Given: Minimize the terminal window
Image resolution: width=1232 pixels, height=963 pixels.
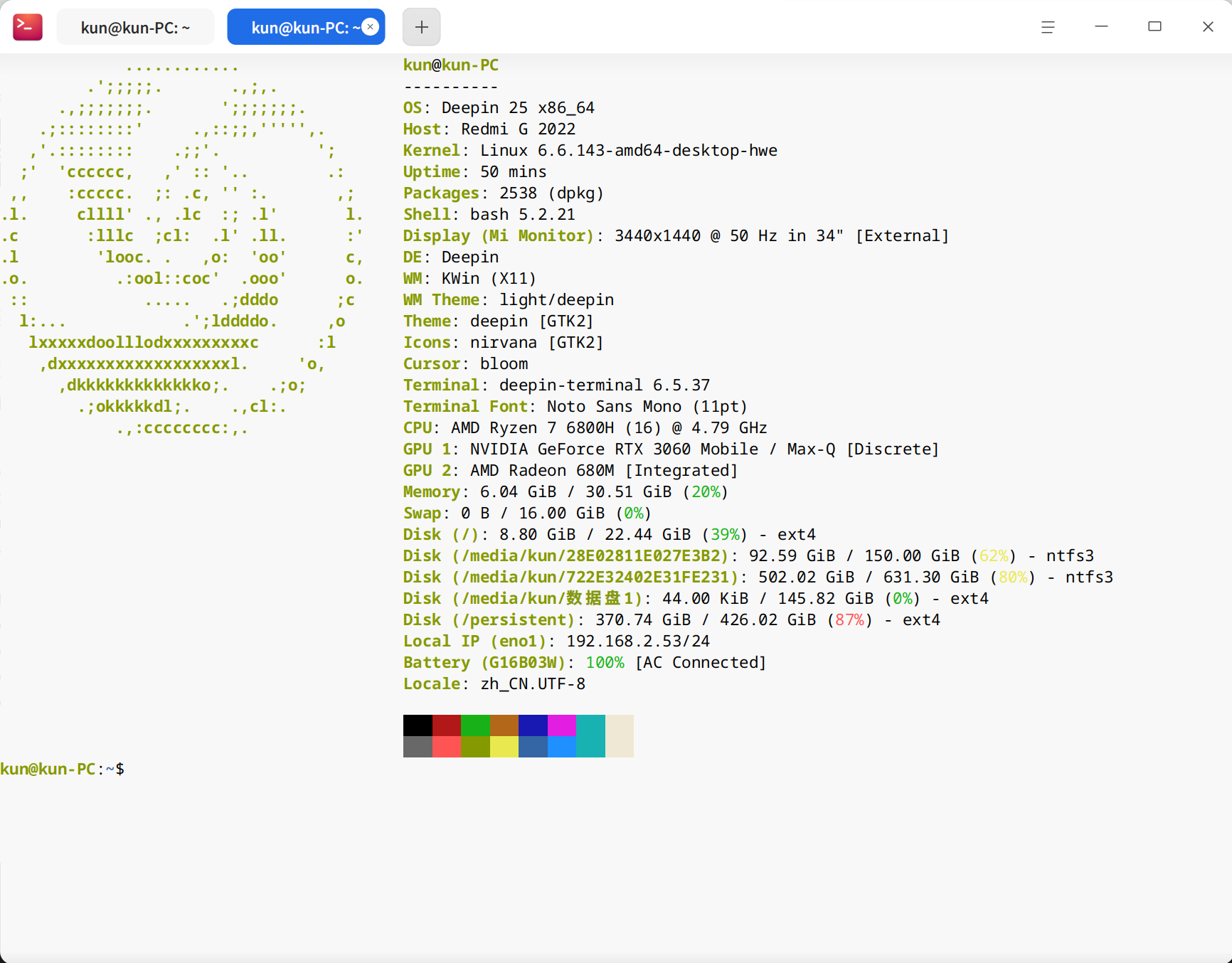Looking at the screenshot, I should (x=1101, y=27).
